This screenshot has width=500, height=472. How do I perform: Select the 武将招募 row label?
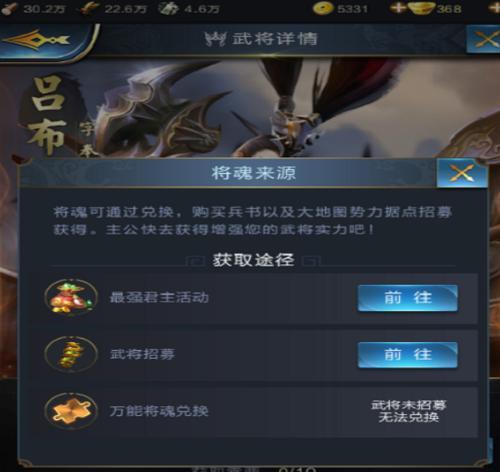(142, 354)
